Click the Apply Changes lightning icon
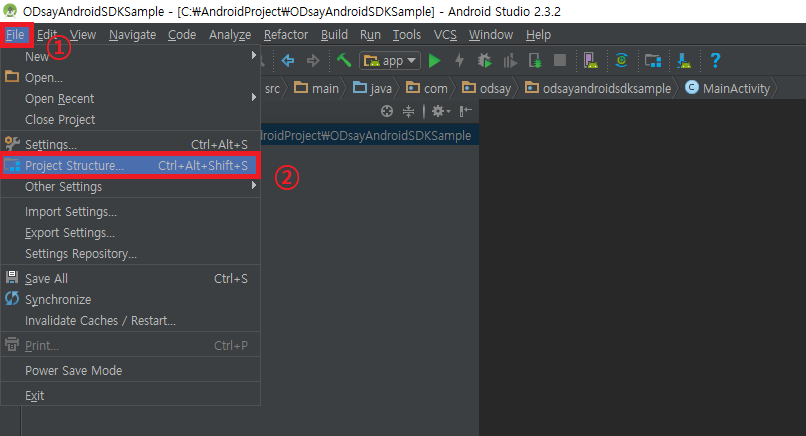This screenshot has height=436, width=806. (x=460, y=61)
